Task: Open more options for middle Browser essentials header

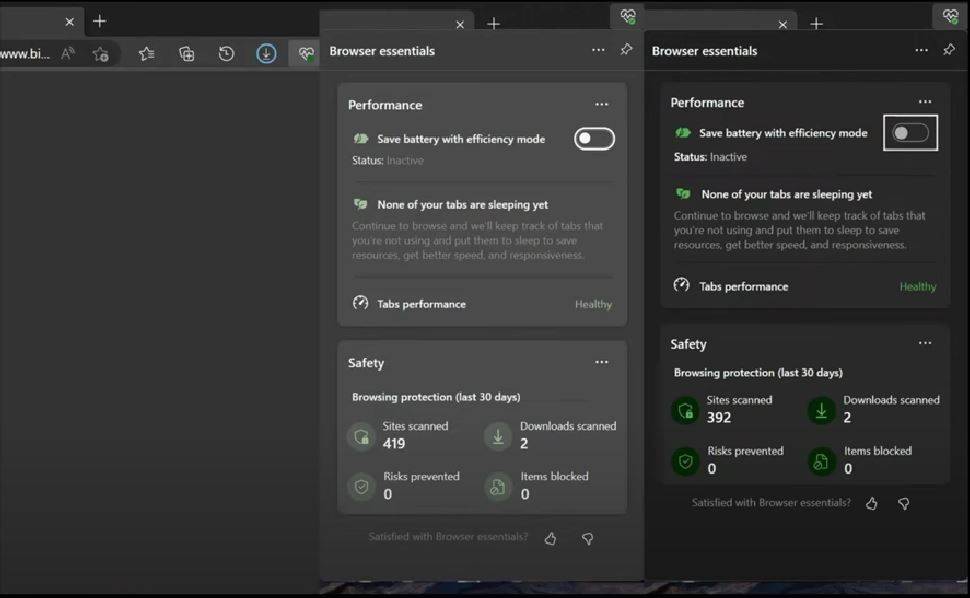Action: click(x=598, y=50)
